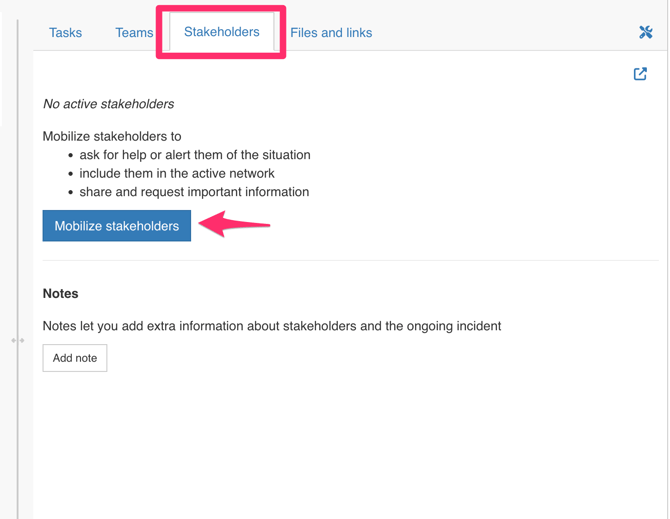This screenshot has width=670, height=519.
Task: Click the 'ask for help or alert' bullet
Action: (x=195, y=155)
